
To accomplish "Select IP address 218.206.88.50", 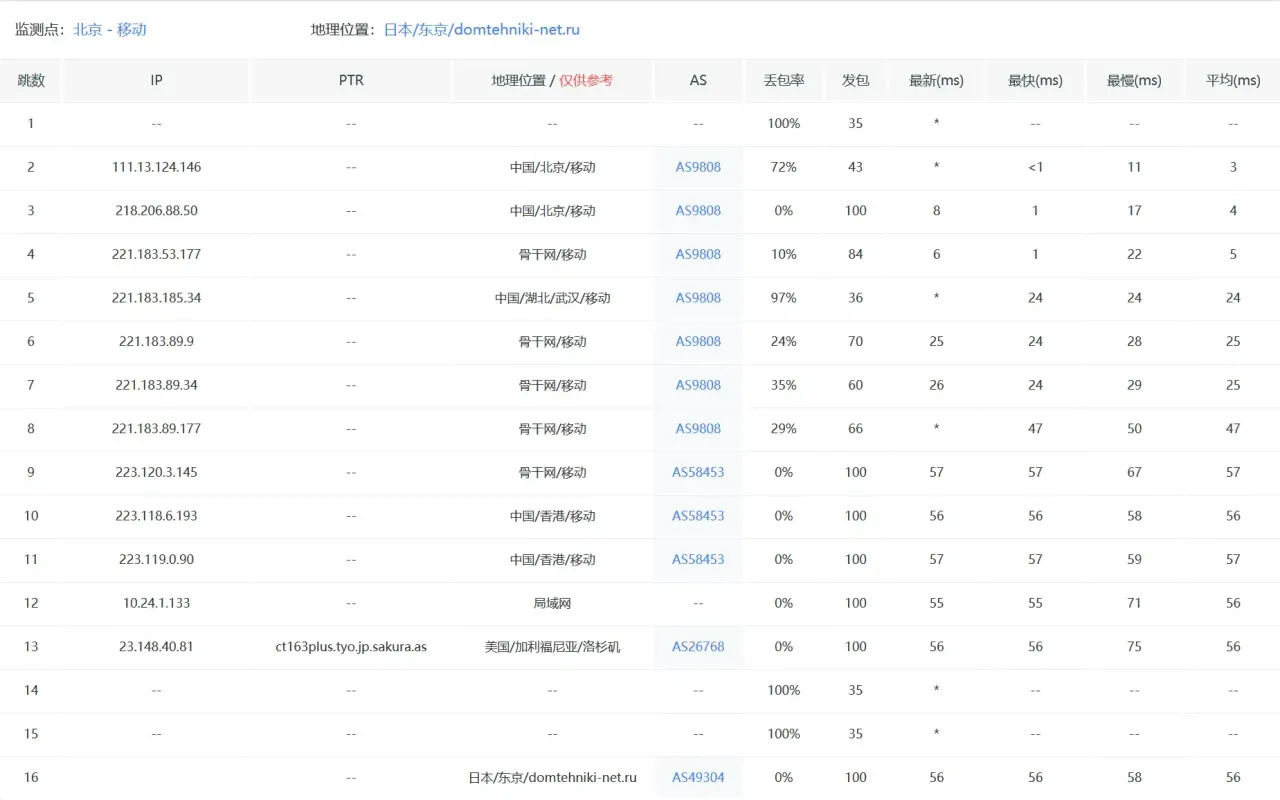I will click(156, 211).
